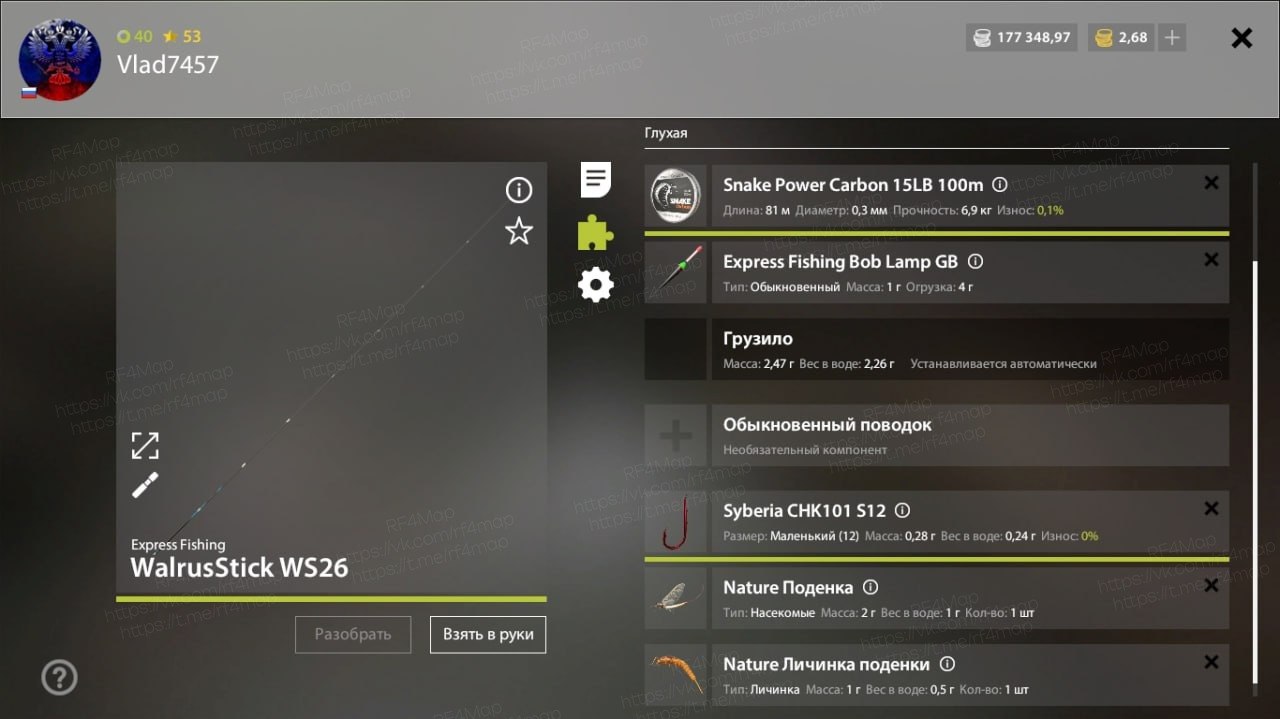1280x719 pixels.
Task: Show info for Express Fishing Bob Lamp GB
Action: 976,261
